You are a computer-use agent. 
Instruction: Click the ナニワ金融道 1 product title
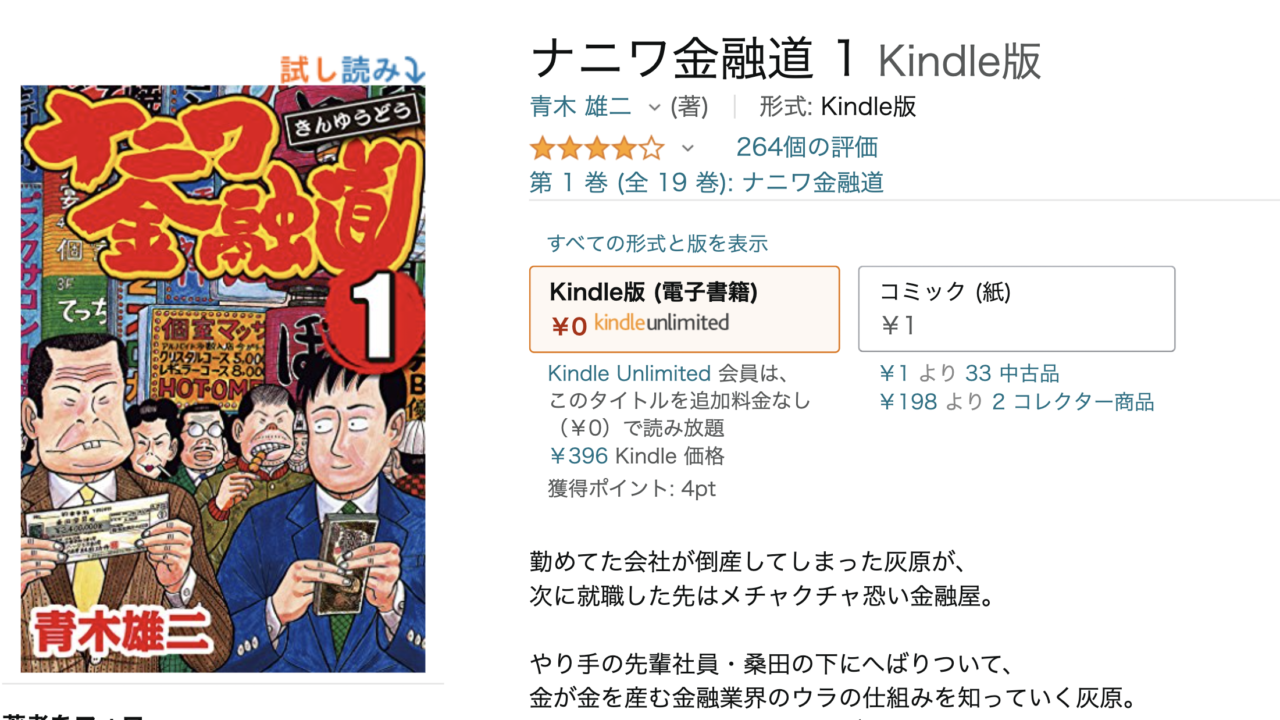coord(694,60)
